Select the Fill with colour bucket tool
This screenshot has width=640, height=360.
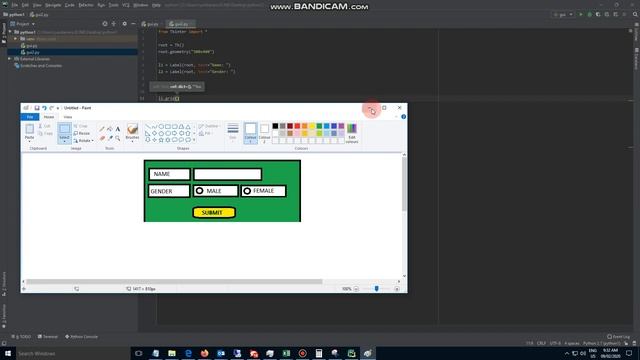pyautogui.click(x=110, y=129)
